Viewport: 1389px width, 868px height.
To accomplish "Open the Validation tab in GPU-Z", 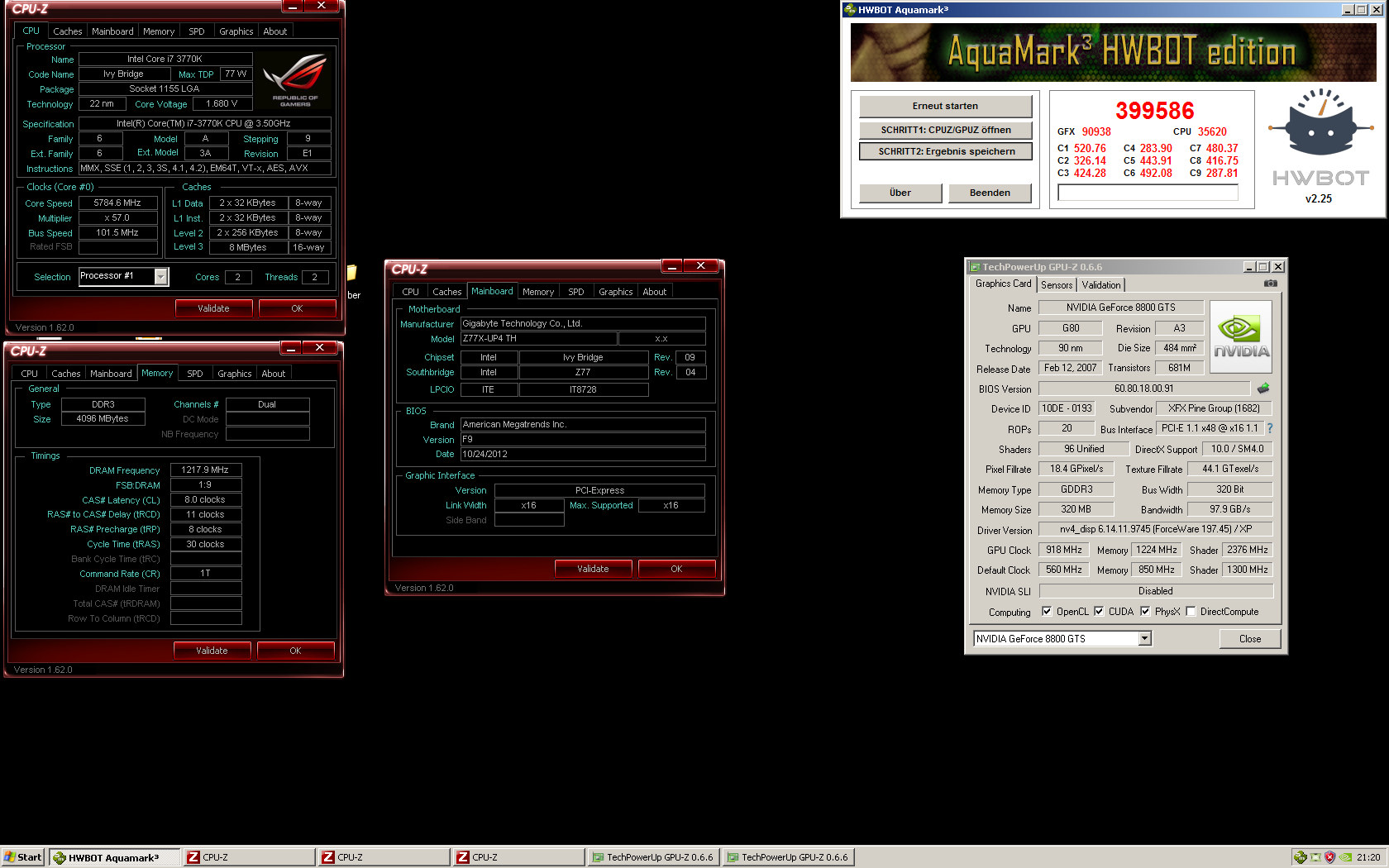I will tap(1101, 285).
